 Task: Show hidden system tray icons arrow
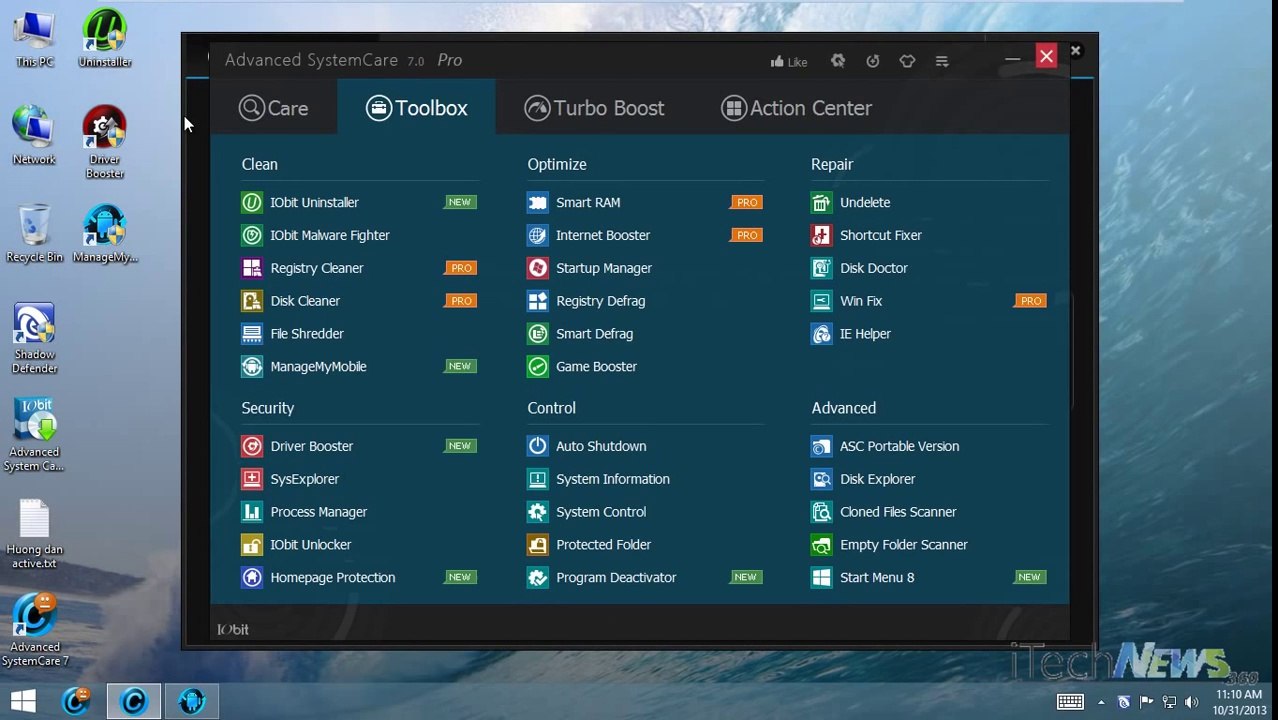coord(1101,702)
